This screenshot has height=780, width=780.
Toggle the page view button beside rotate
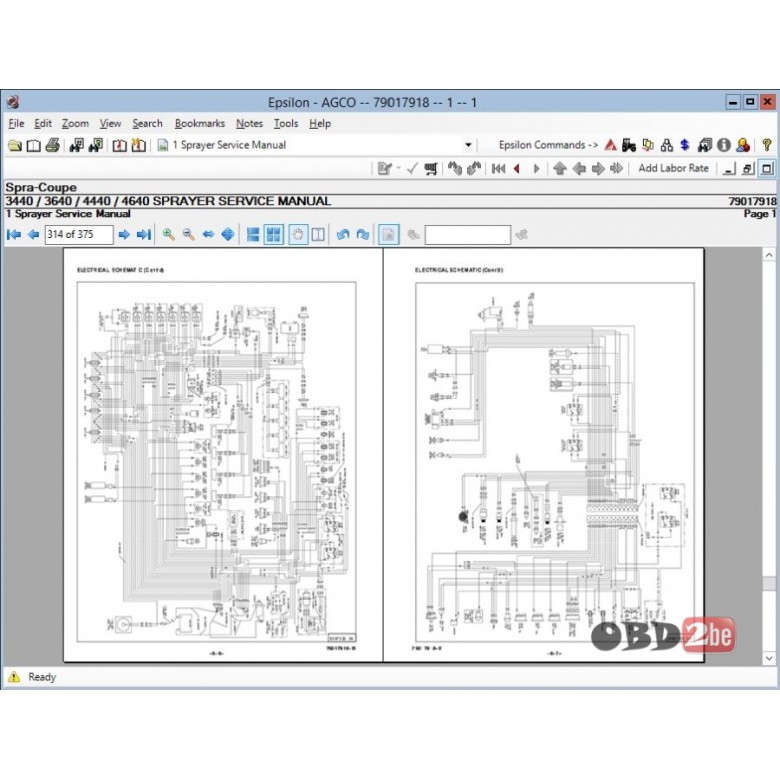point(389,234)
